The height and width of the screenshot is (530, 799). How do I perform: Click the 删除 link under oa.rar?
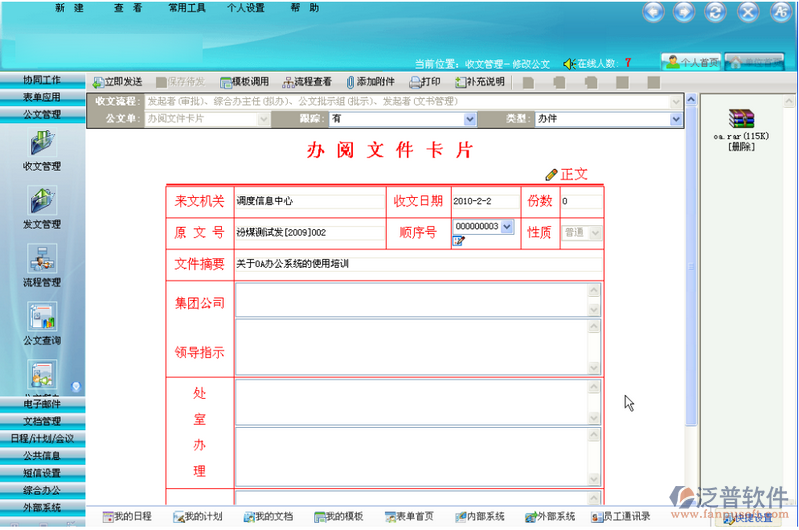pos(741,147)
